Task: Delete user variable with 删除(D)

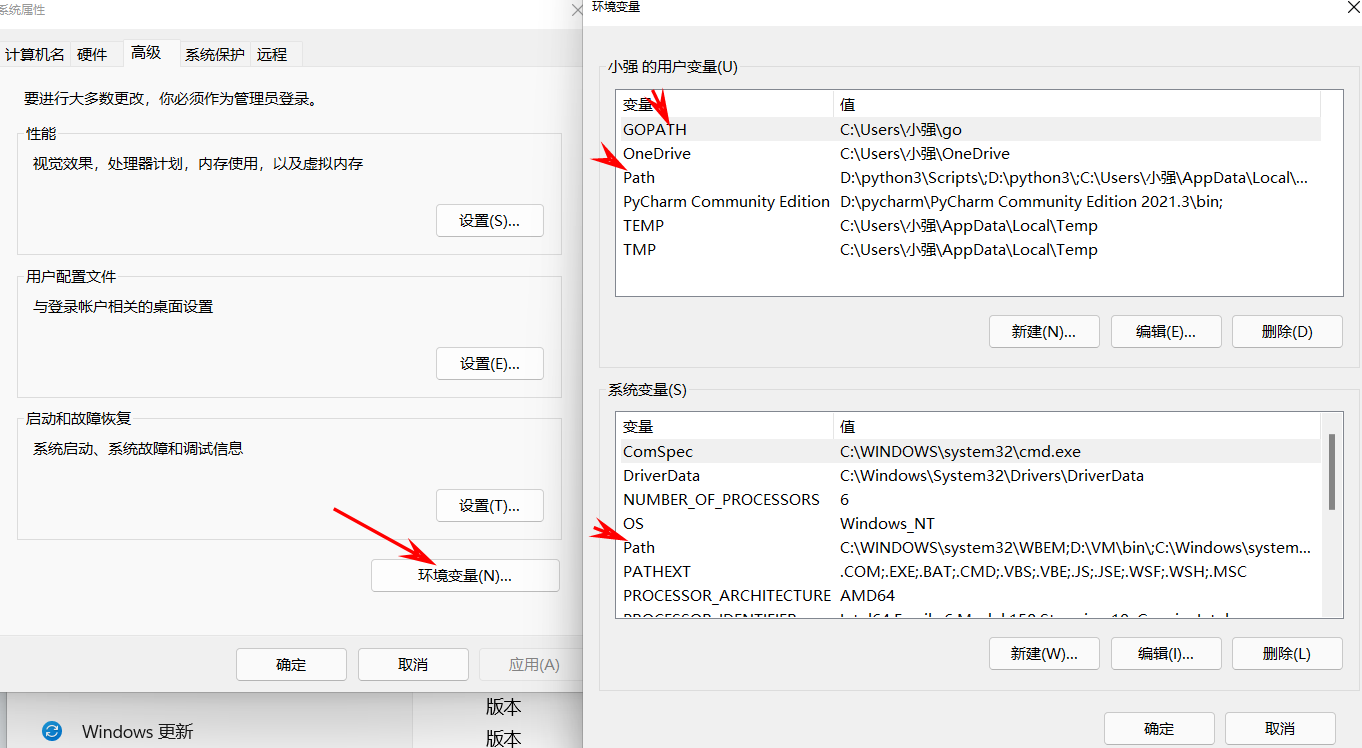Action: [x=1287, y=332]
